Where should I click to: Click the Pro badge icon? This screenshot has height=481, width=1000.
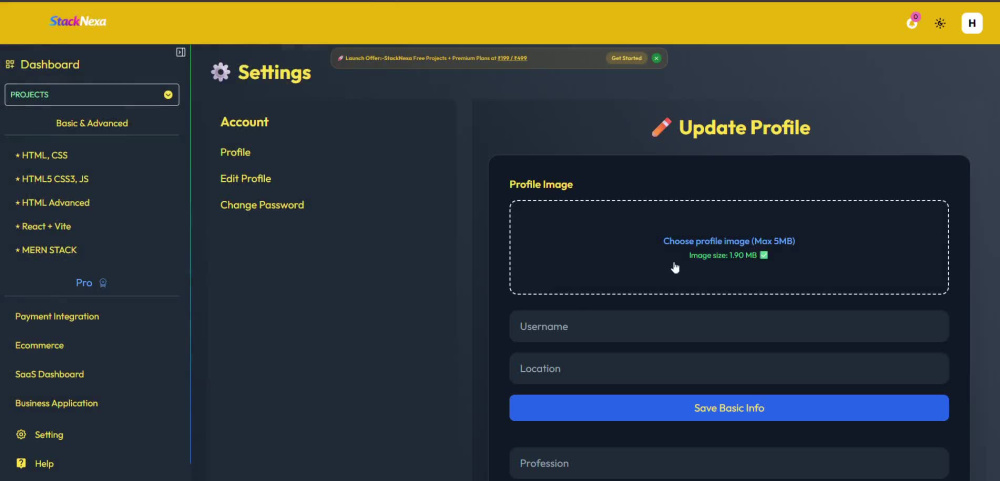coord(103,283)
